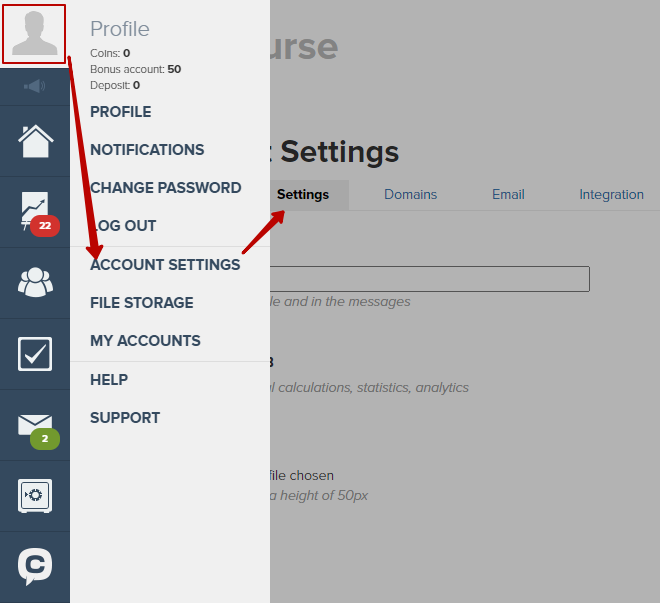Go to the home icon in sidebar
Screen dimensions: 660x603
[x=35, y=141]
